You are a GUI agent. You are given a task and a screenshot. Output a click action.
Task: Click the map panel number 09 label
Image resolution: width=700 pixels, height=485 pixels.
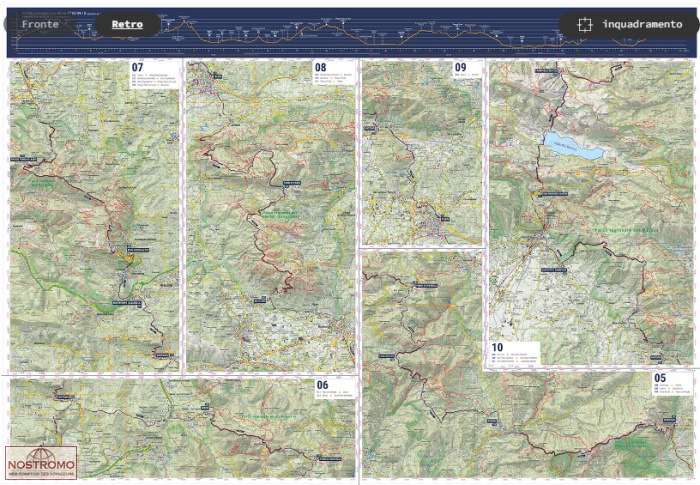[x=460, y=67]
